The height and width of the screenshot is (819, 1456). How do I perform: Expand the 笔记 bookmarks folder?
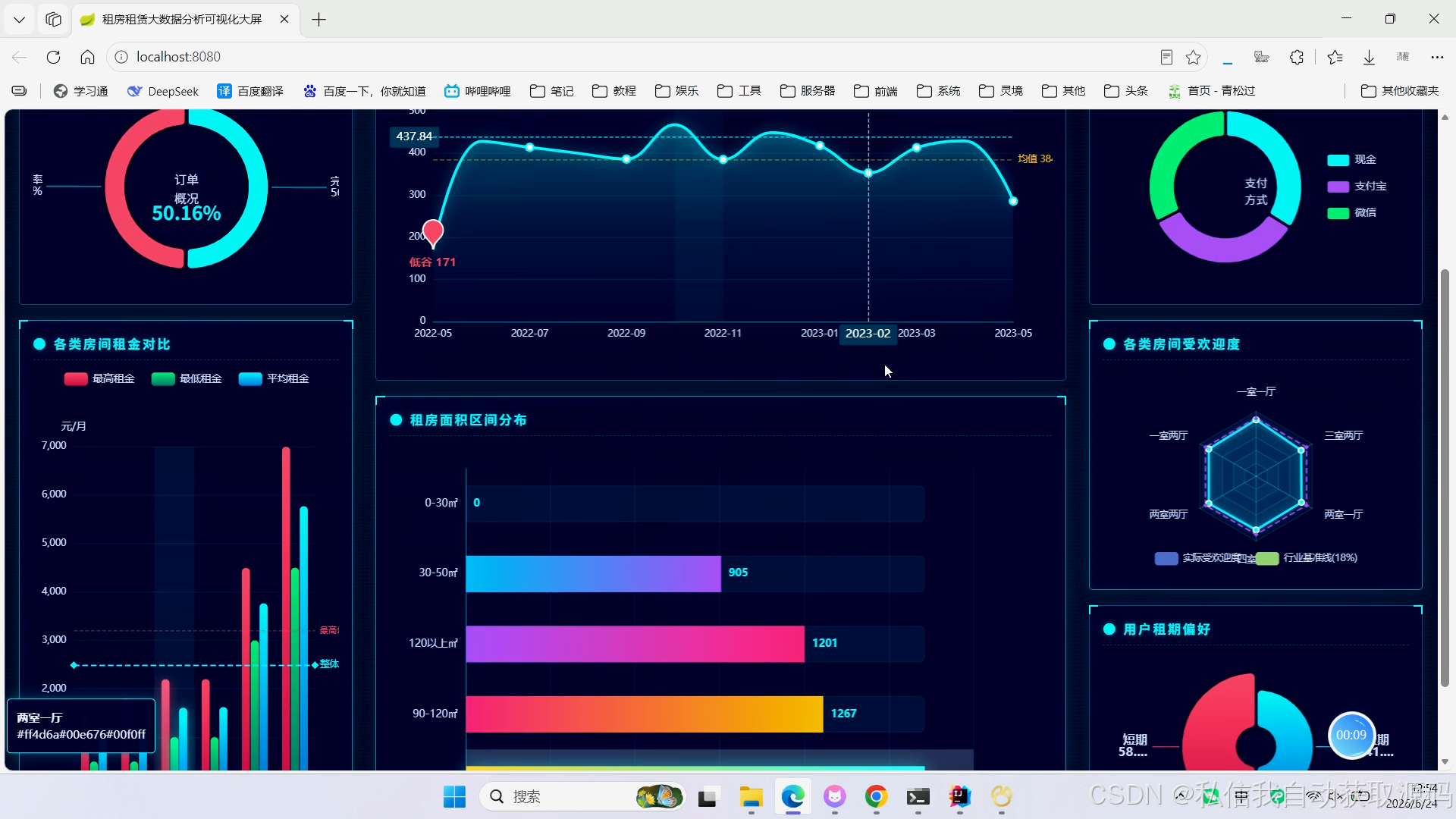(x=551, y=91)
